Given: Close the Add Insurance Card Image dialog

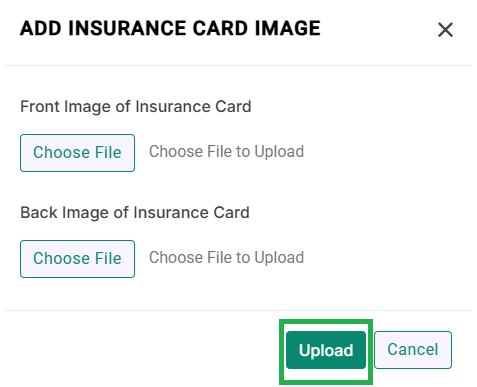Looking at the screenshot, I should (x=445, y=30).
